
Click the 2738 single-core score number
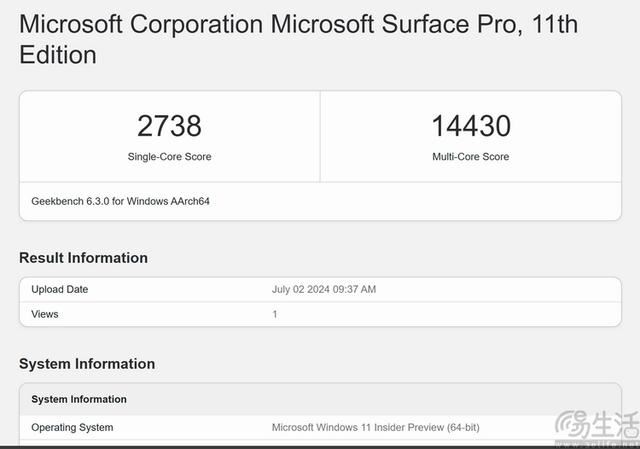(x=169, y=125)
